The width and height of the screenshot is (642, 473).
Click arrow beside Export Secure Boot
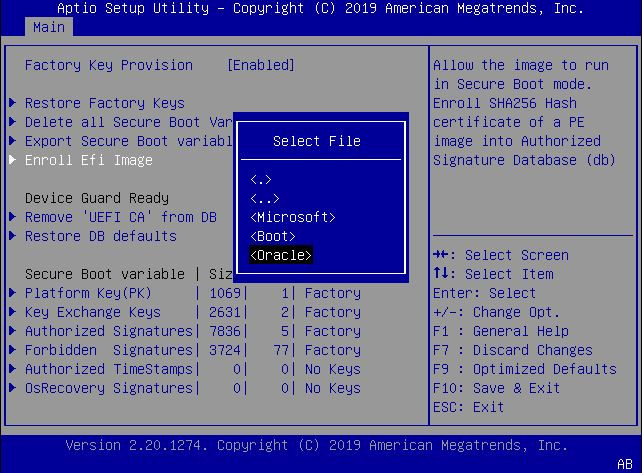[x=13, y=140]
